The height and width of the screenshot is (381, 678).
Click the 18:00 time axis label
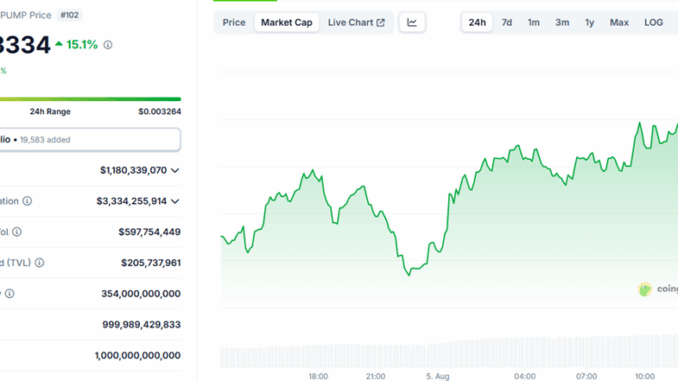(x=318, y=376)
